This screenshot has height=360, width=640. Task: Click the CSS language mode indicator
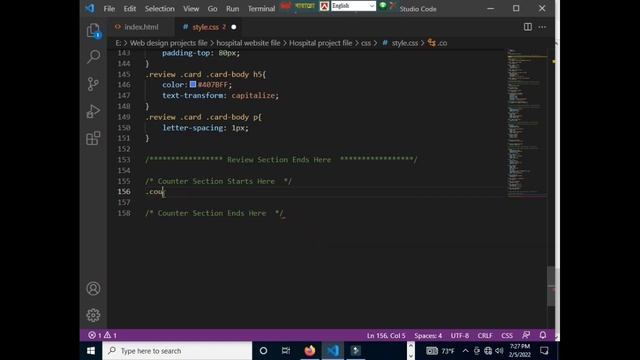pyautogui.click(x=507, y=336)
